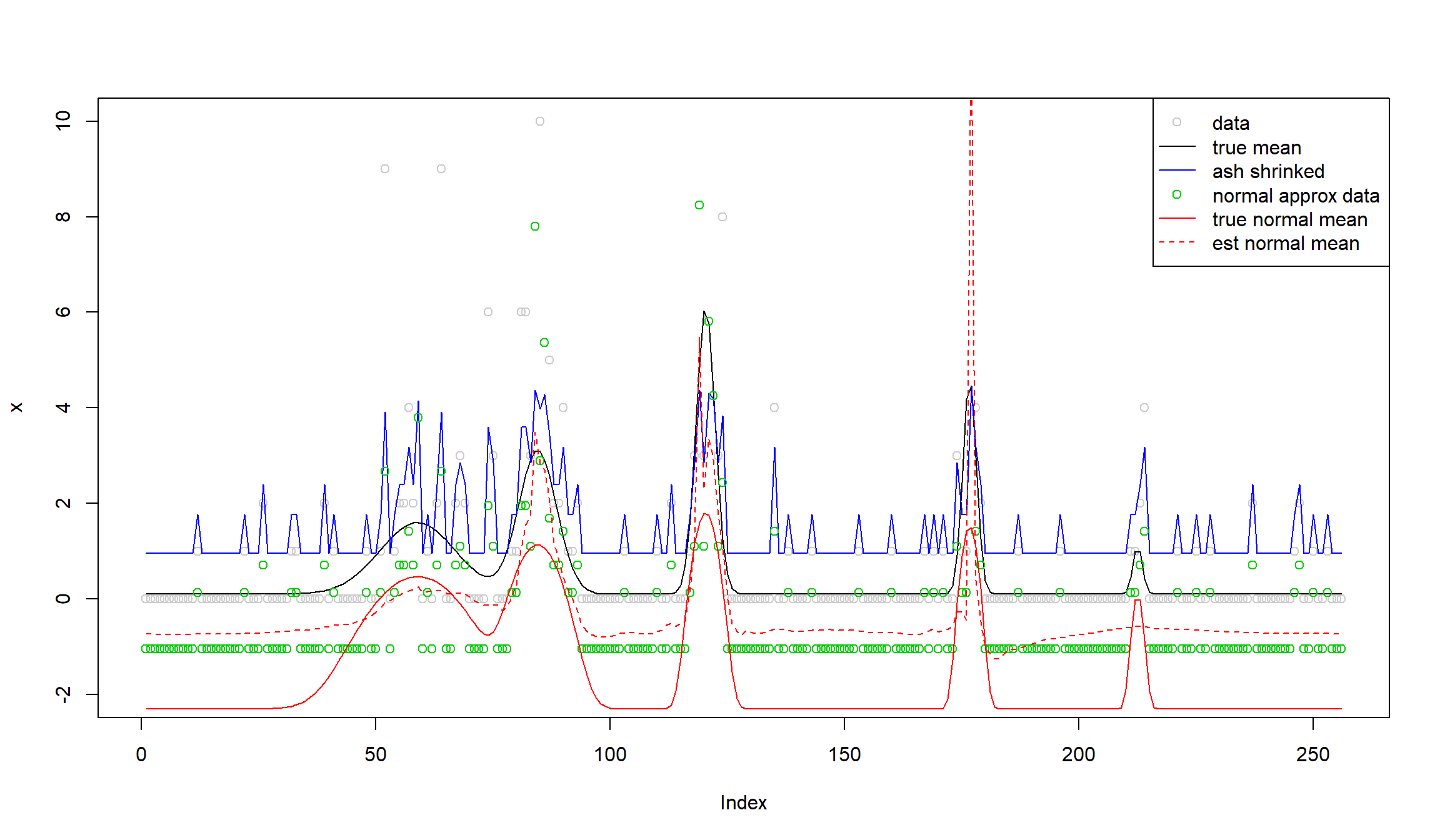The width and height of the screenshot is (1440, 840).
Task: Click the 'x' y-axis title
Action: (17, 407)
